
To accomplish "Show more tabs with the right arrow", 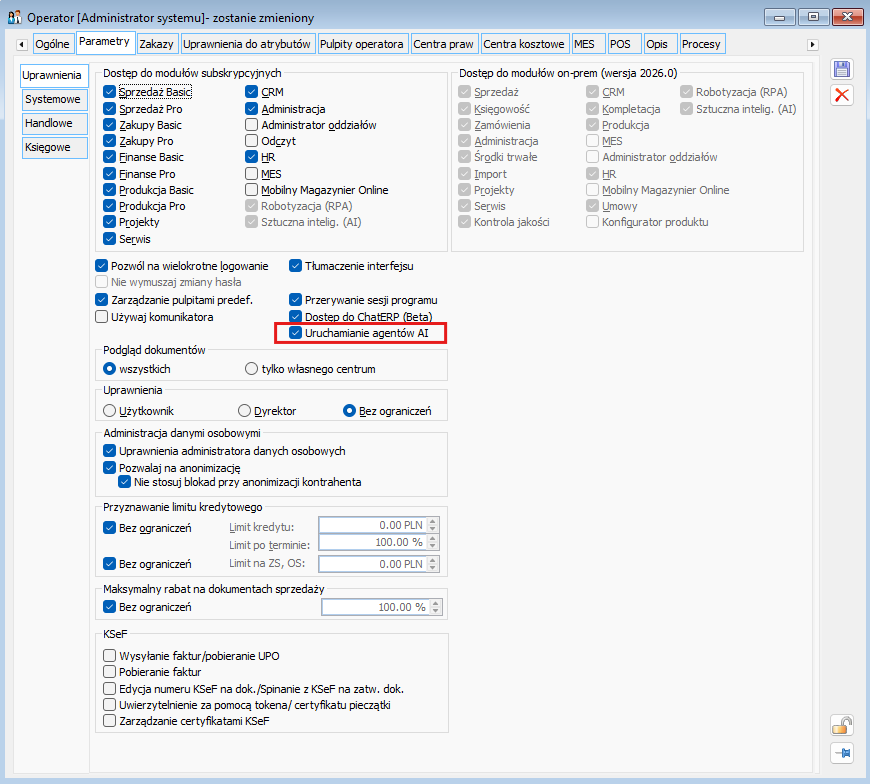I will (812, 44).
